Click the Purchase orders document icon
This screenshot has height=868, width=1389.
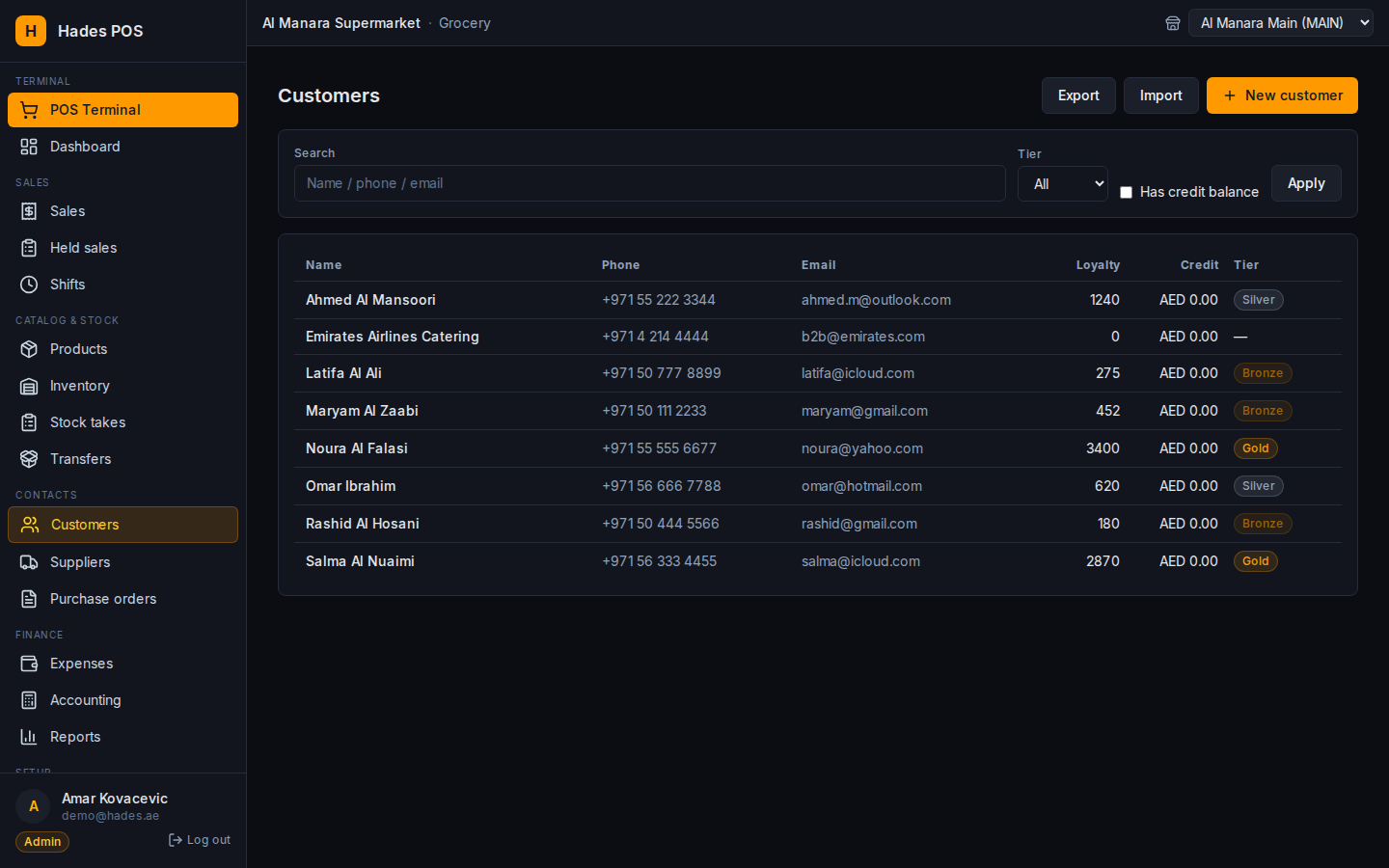[x=29, y=599]
